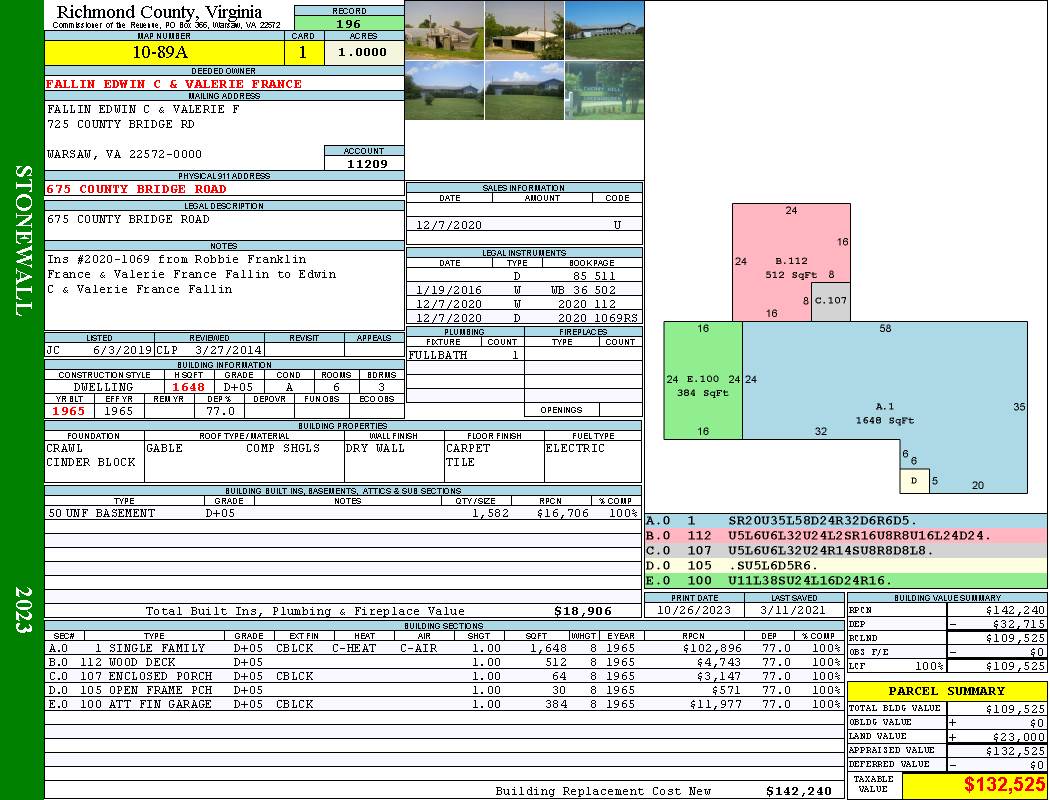Select the green E.100 384 SqFt garage sketch section
Image resolution: width=1050 pixels, height=800 pixels.
[703, 380]
